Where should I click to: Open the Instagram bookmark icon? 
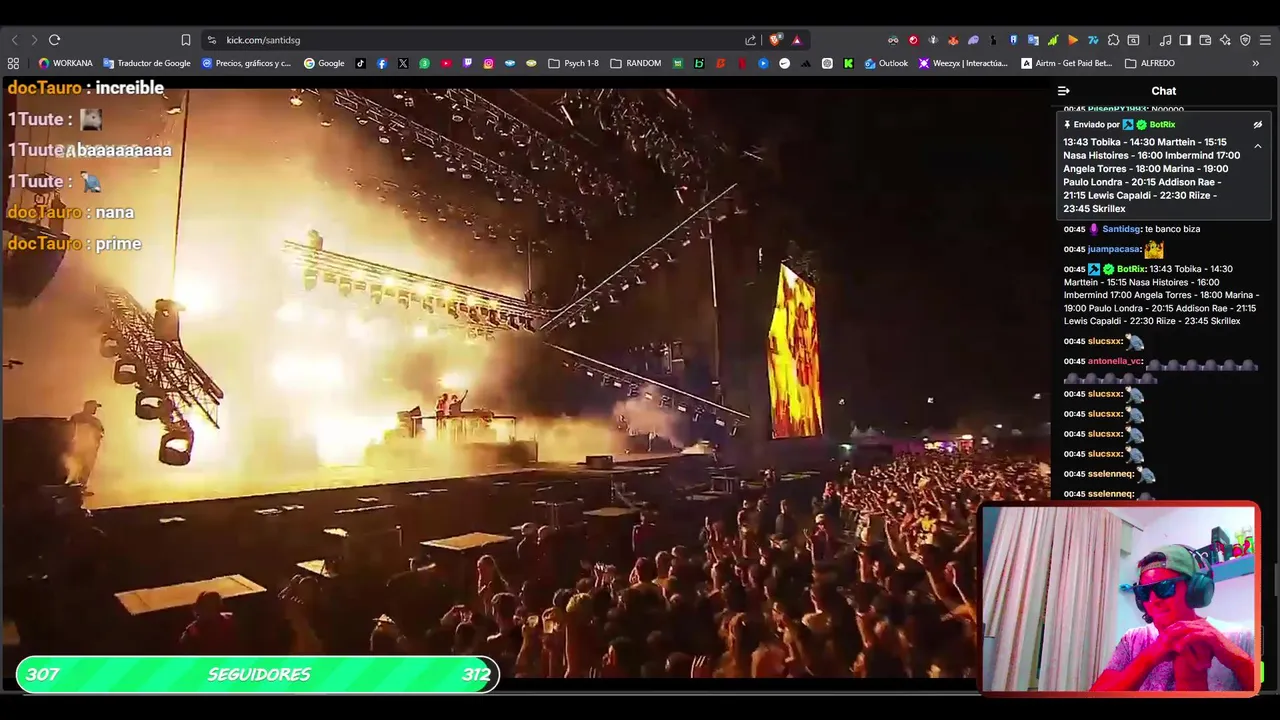point(488,63)
